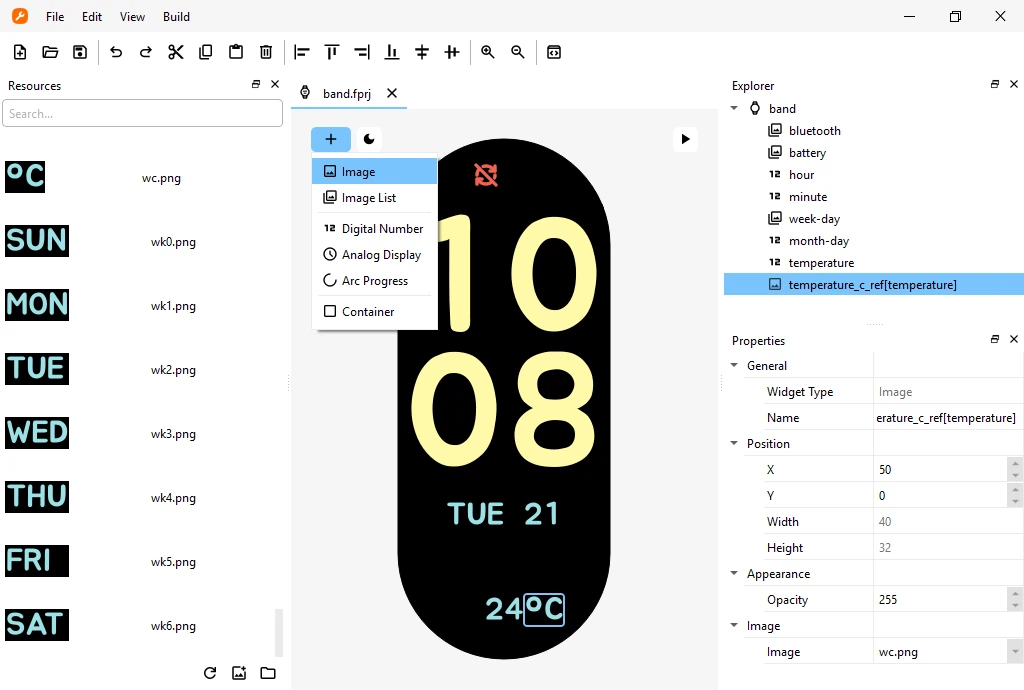Click the blue + add widget button
The width and height of the screenshot is (1024, 690).
[x=331, y=139]
